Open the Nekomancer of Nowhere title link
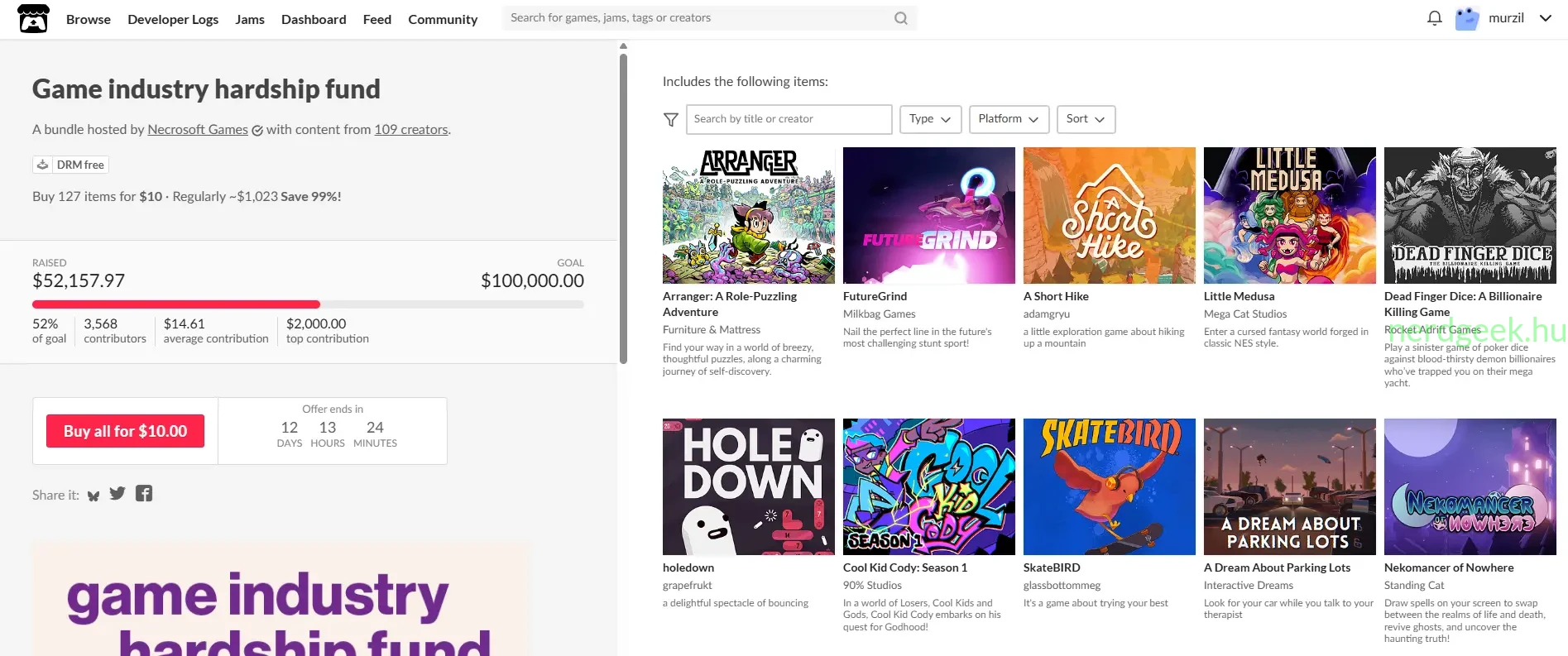This screenshot has width=1568, height=656. click(x=1449, y=567)
